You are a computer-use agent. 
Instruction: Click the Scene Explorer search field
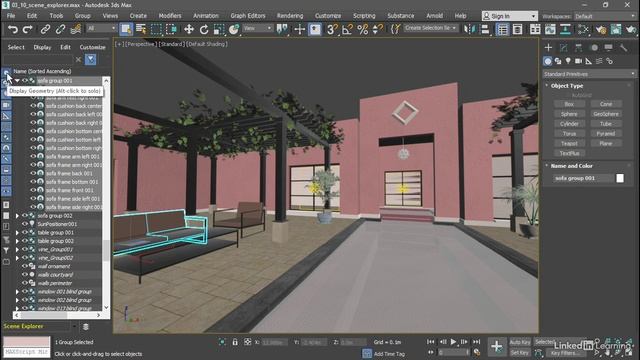tap(38, 60)
